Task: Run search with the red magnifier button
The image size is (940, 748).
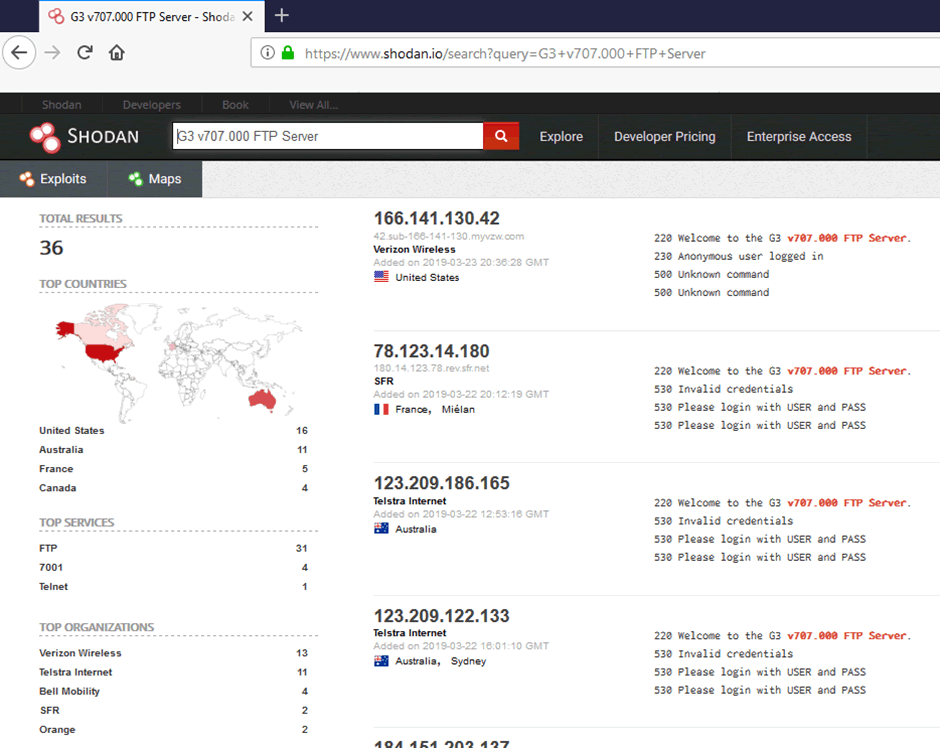Action: (x=501, y=136)
